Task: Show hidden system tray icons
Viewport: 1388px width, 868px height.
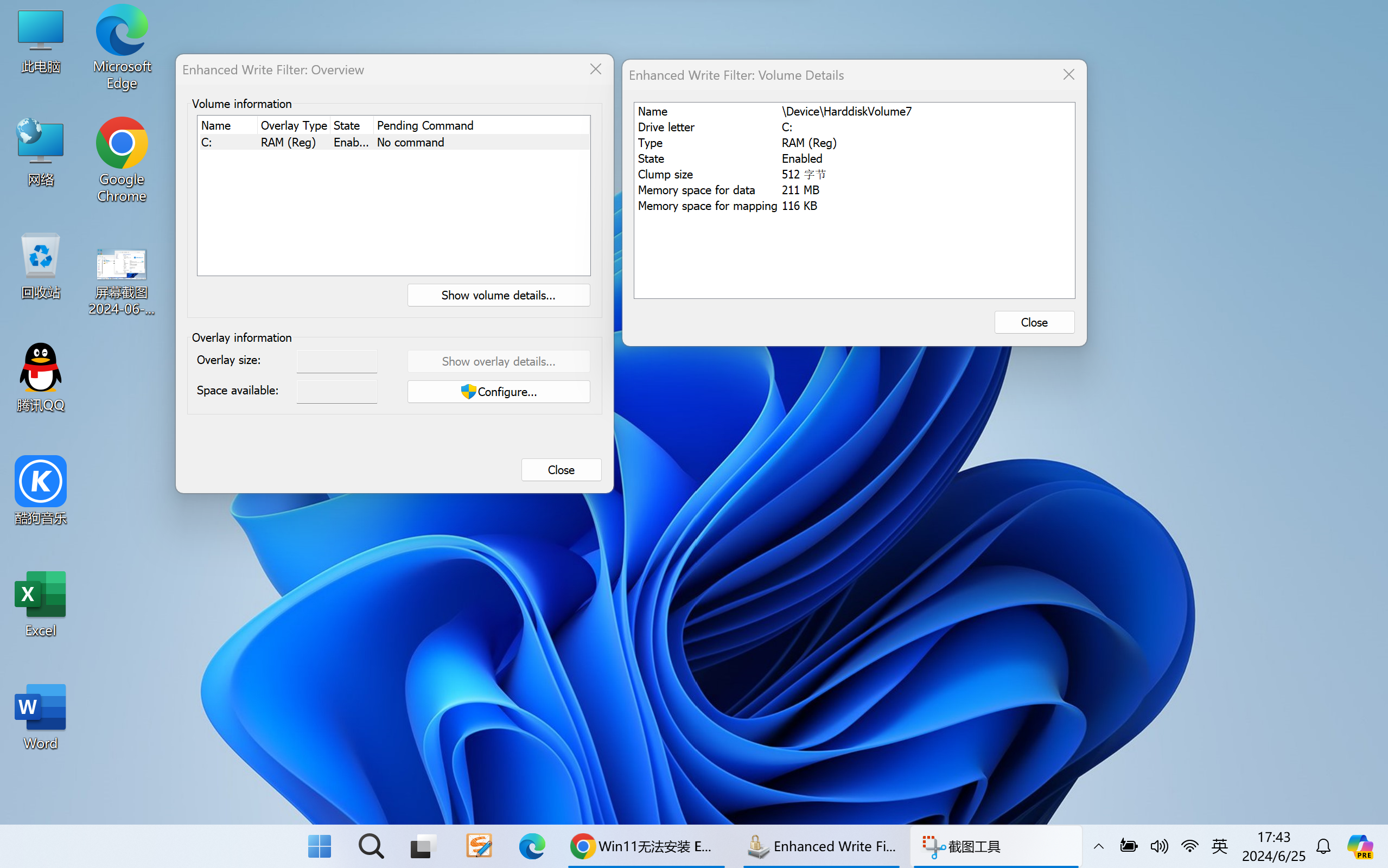Action: pos(1099,846)
